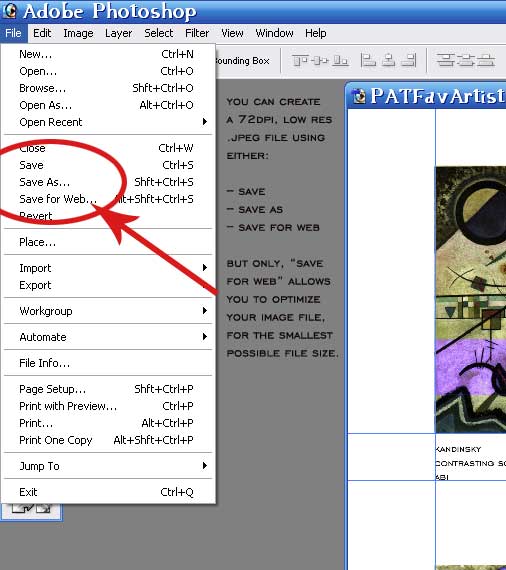The height and width of the screenshot is (570, 506).
Task: Select the Browse... menu entry
Action: (108, 88)
